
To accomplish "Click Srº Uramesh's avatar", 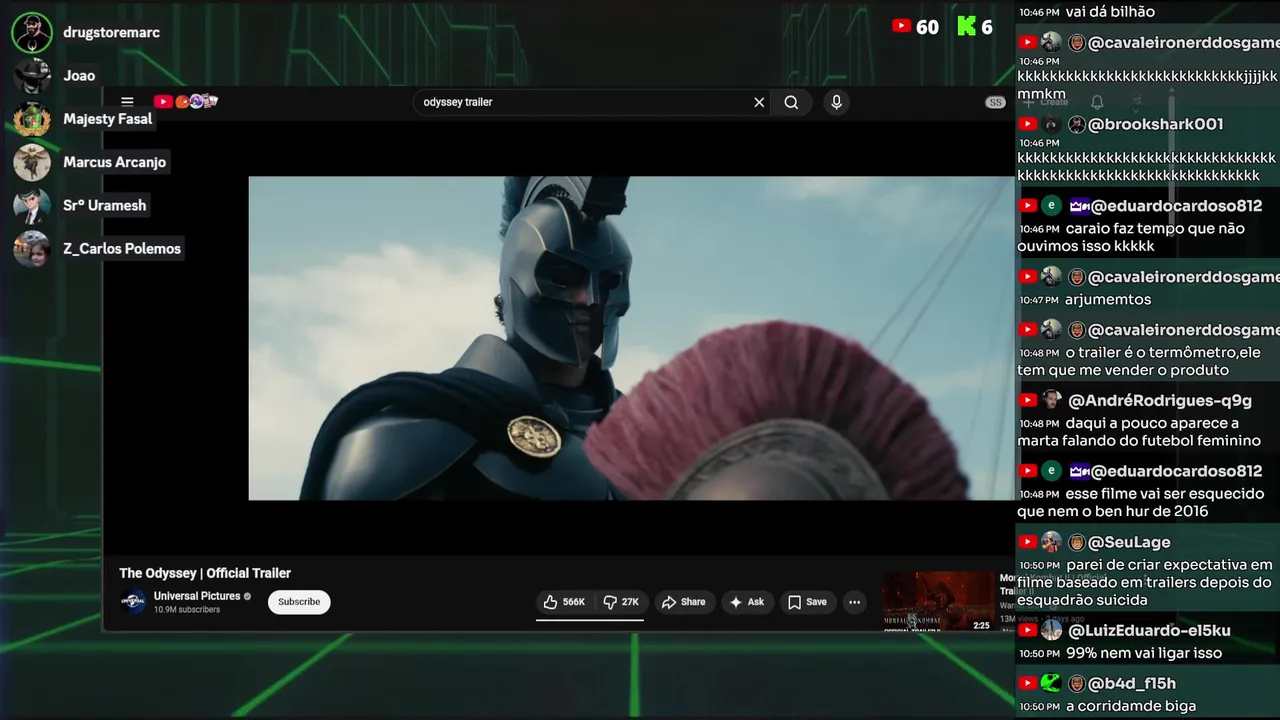I will [32, 205].
